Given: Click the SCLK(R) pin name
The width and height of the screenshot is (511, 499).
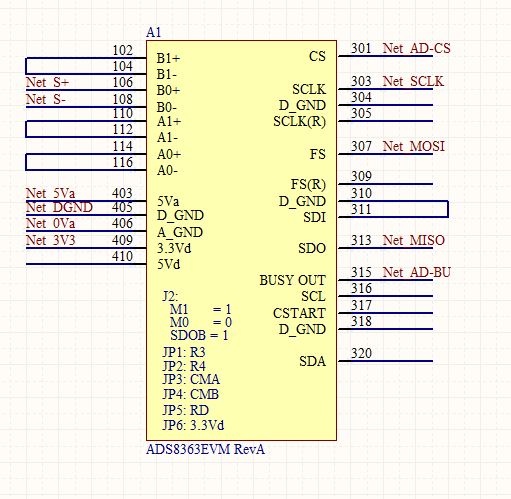Looking at the screenshot, I should tap(300, 122).
